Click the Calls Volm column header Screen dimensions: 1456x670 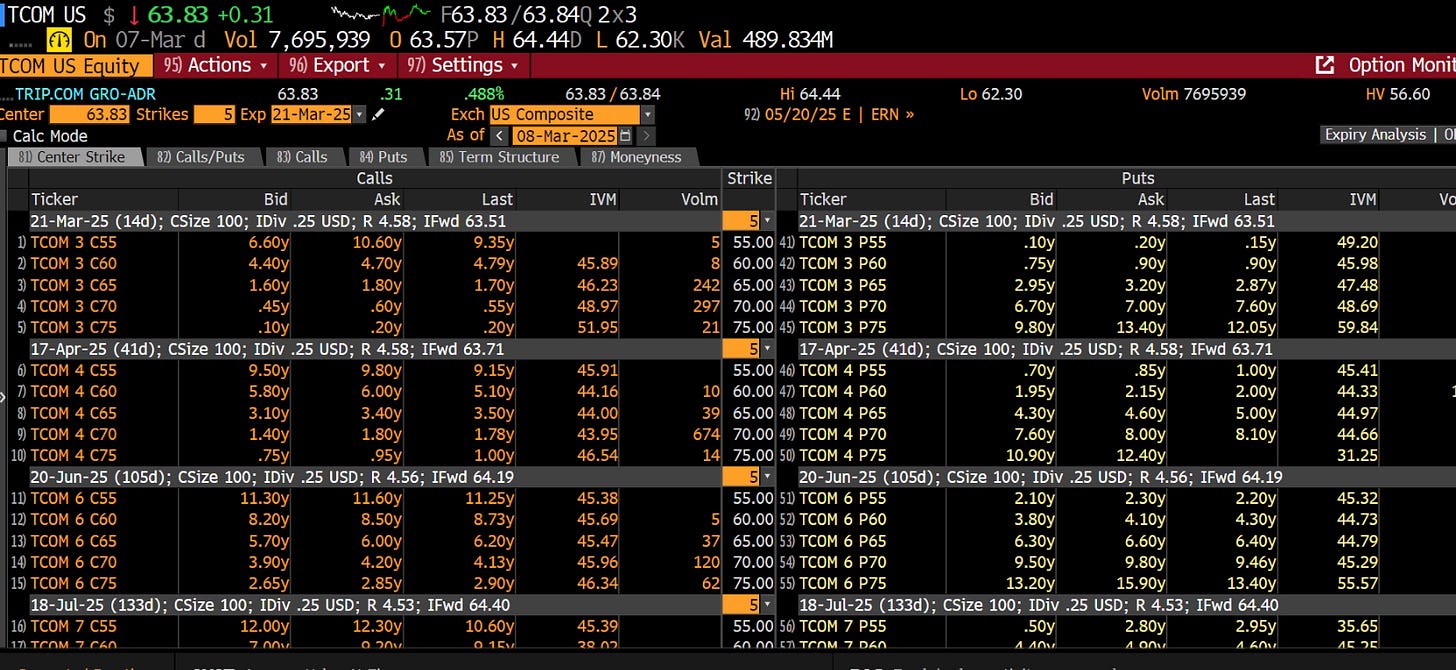[700, 200]
